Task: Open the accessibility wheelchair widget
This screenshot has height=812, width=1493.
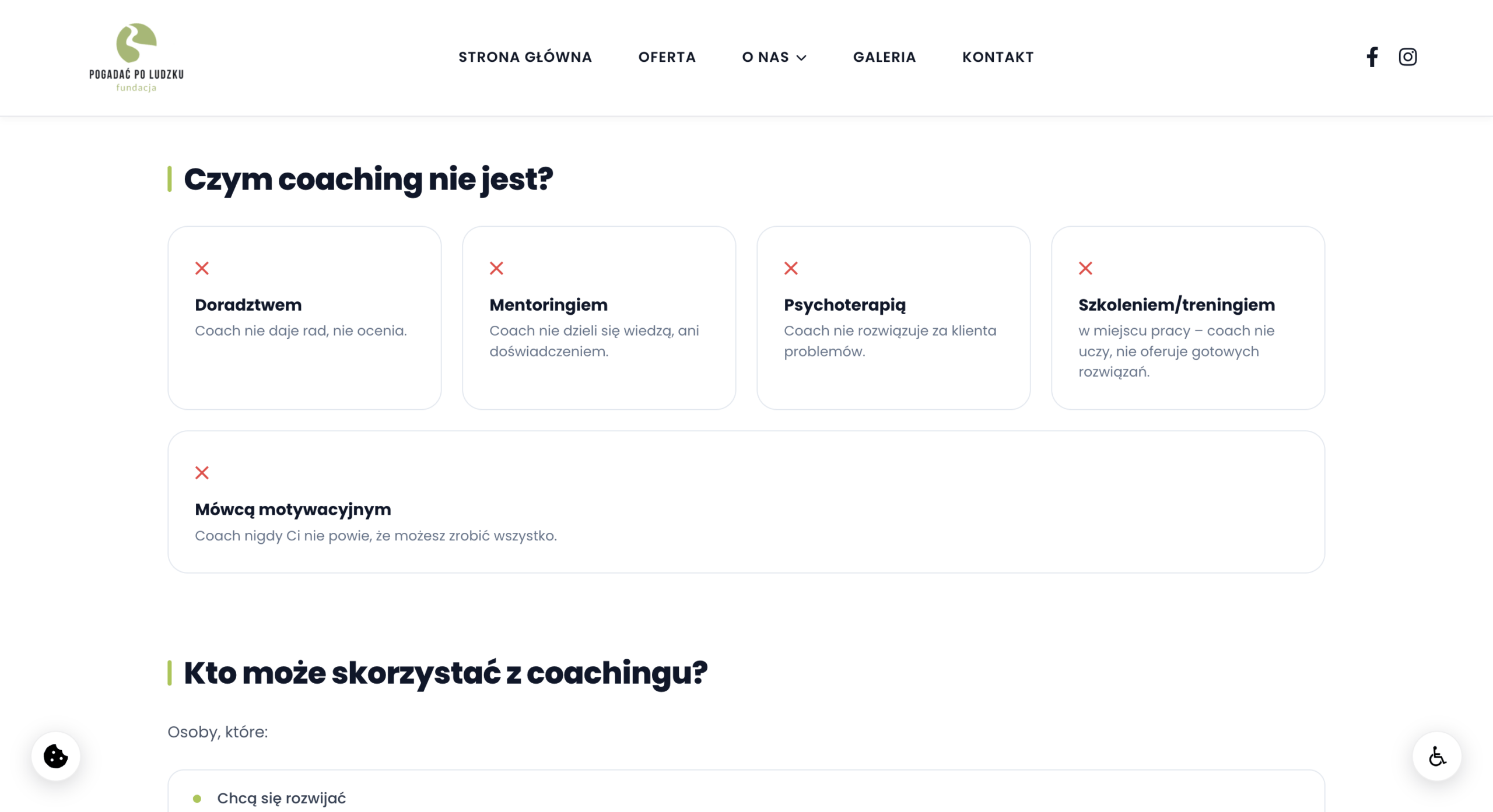Action: (x=1437, y=756)
